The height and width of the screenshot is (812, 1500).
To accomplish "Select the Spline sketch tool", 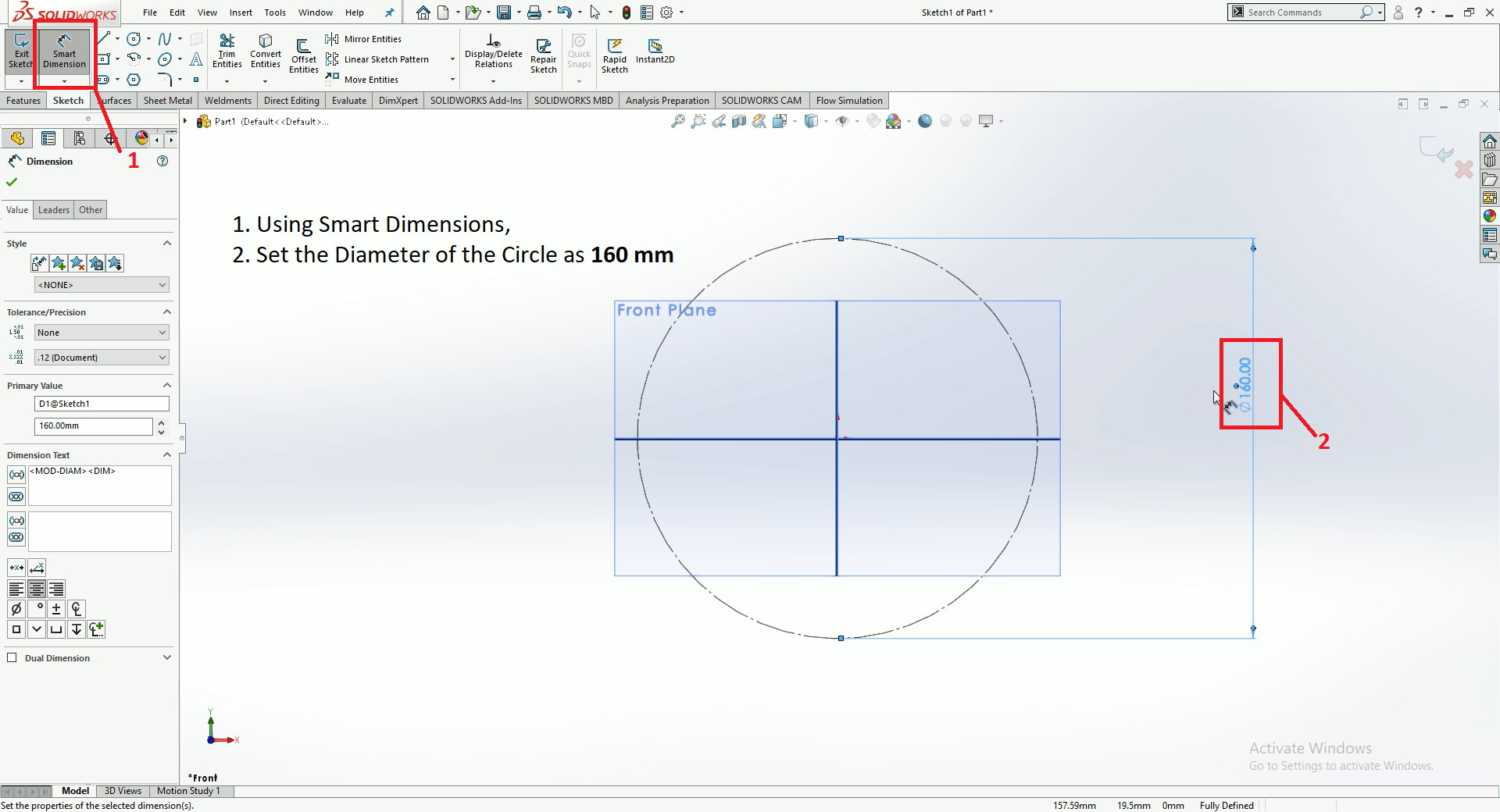I will click(x=165, y=39).
